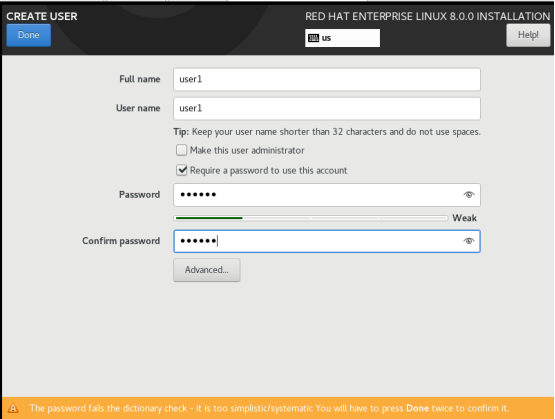Uncheck Require a password to use this account
The image size is (555, 419).
click(182, 170)
